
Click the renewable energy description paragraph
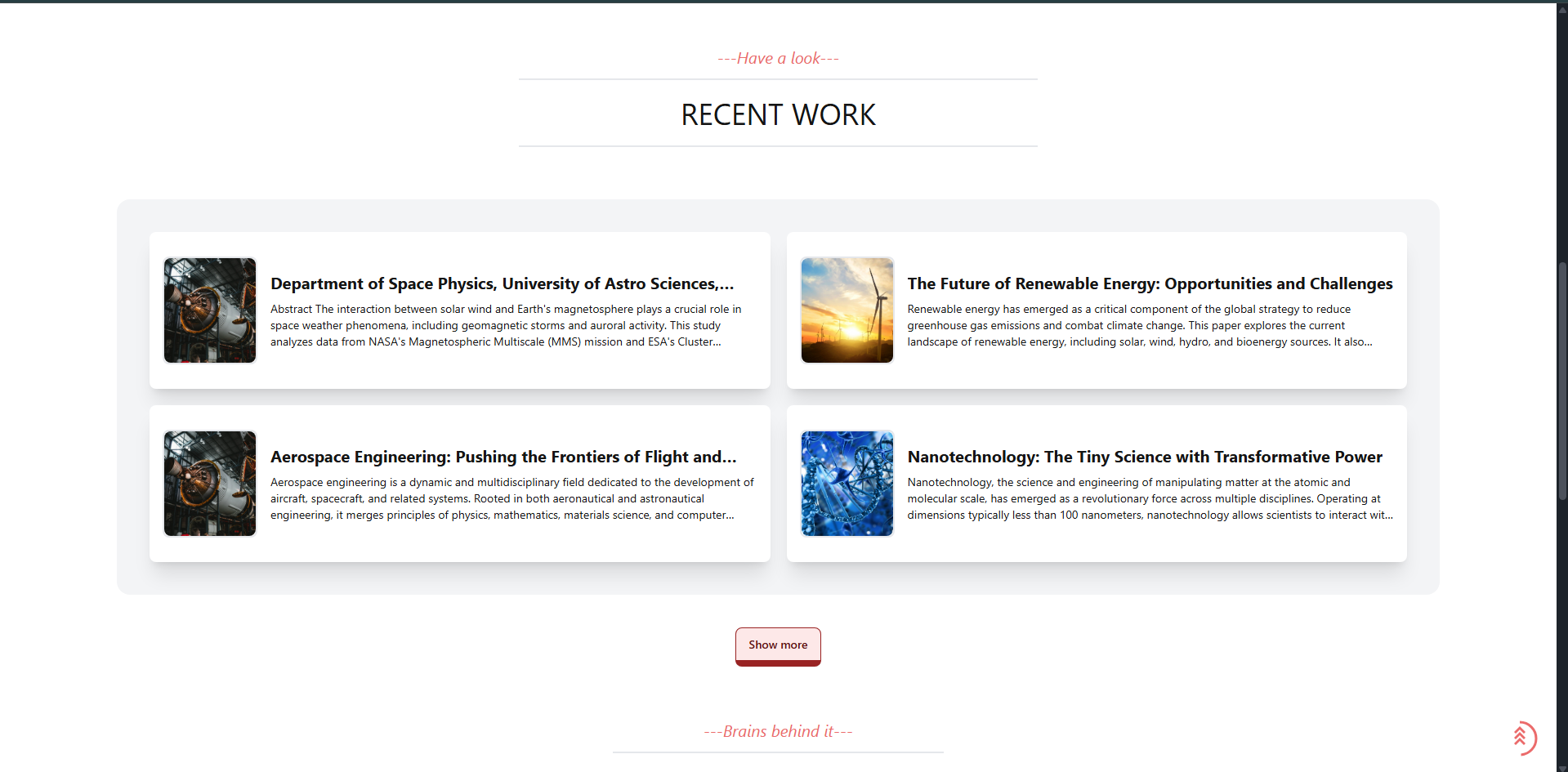pos(1139,325)
